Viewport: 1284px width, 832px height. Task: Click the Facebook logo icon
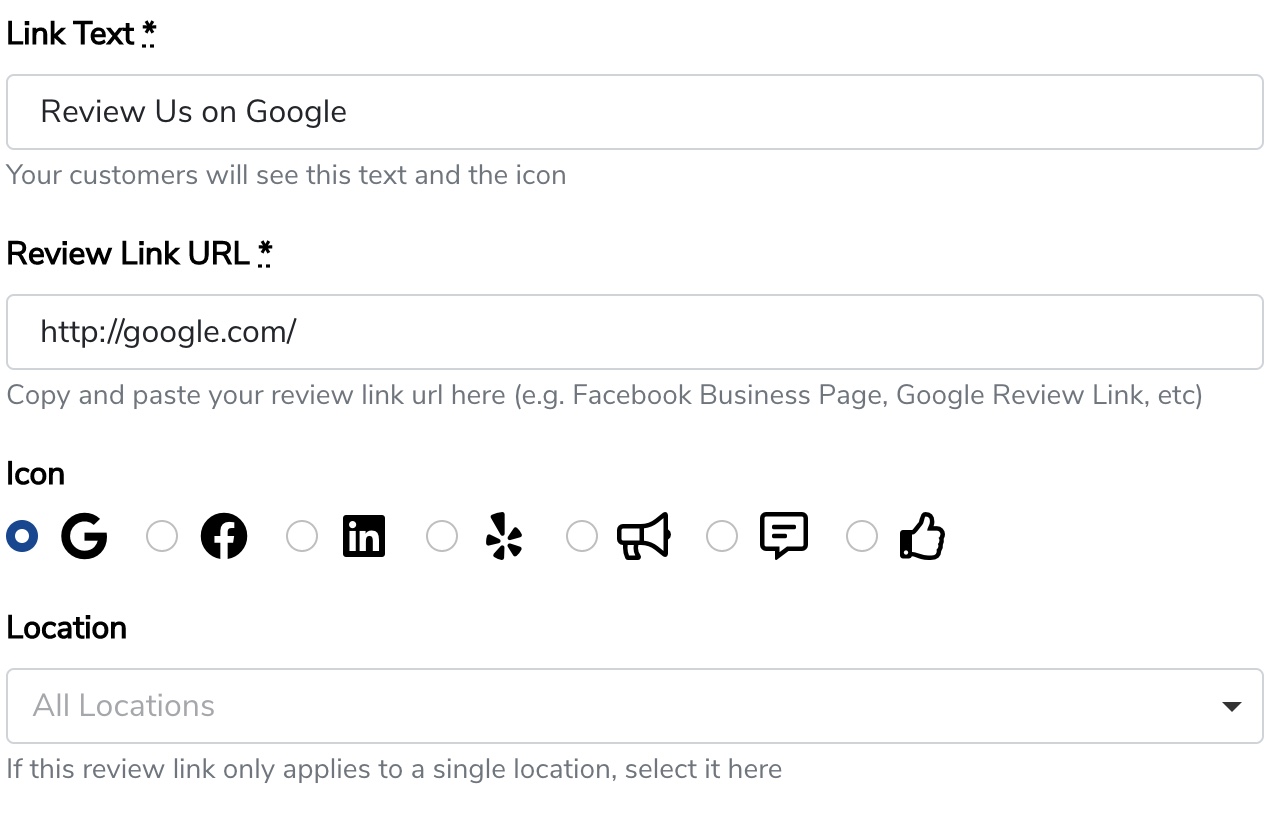pyautogui.click(x=224, y=537)
